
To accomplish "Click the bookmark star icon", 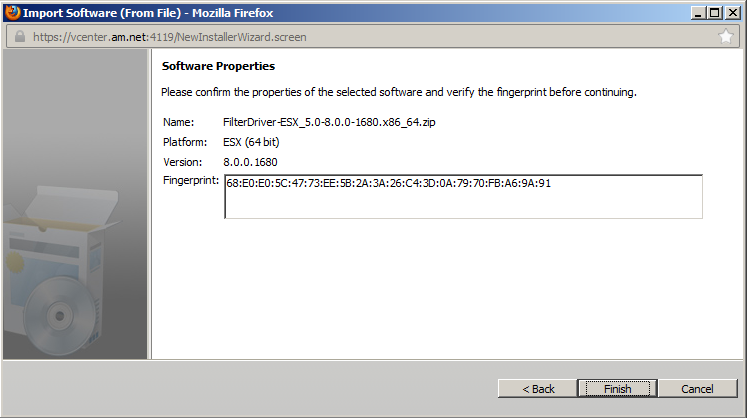I will click(726, 36).
